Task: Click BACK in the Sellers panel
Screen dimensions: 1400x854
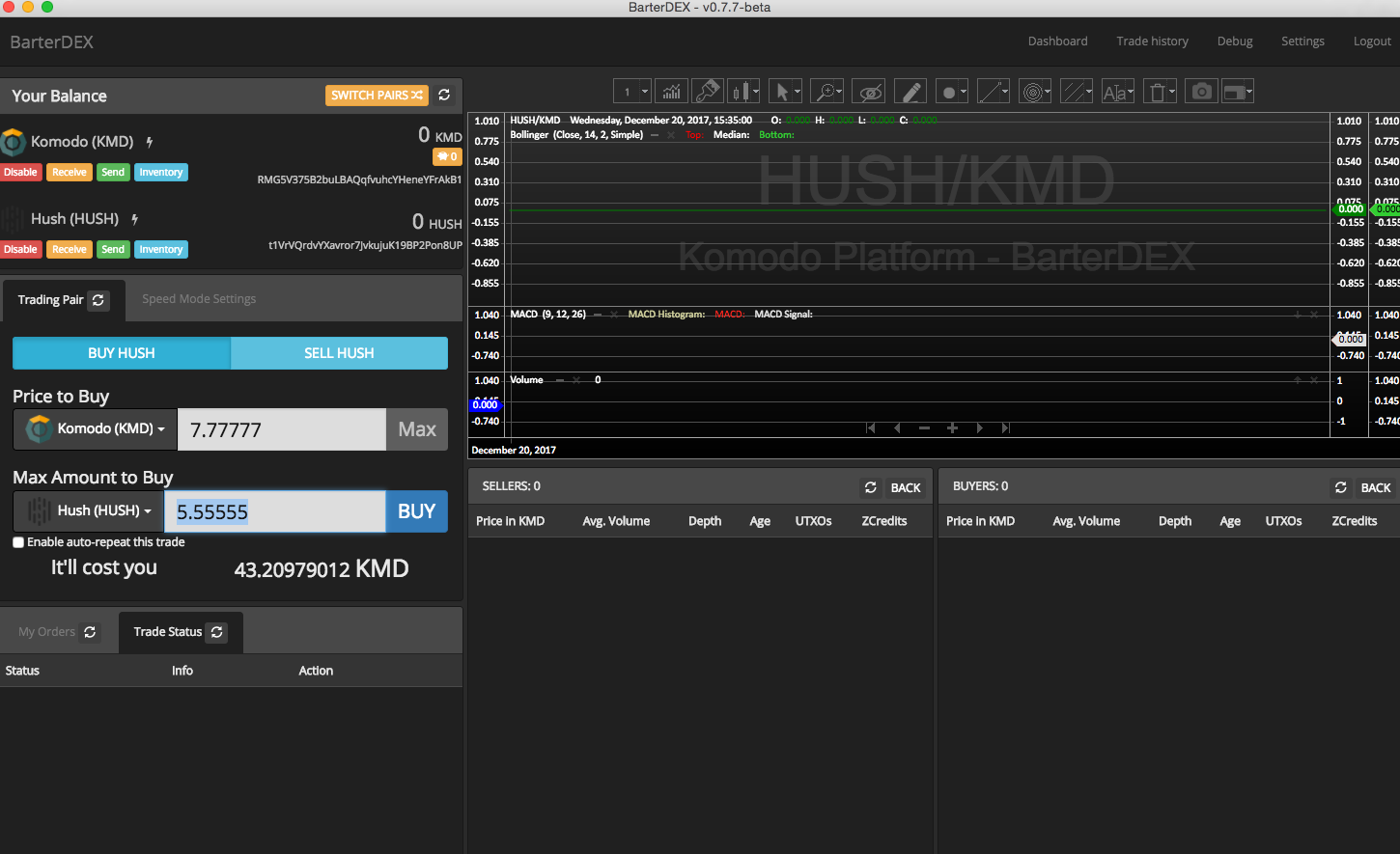Action: tap(906, 487)
